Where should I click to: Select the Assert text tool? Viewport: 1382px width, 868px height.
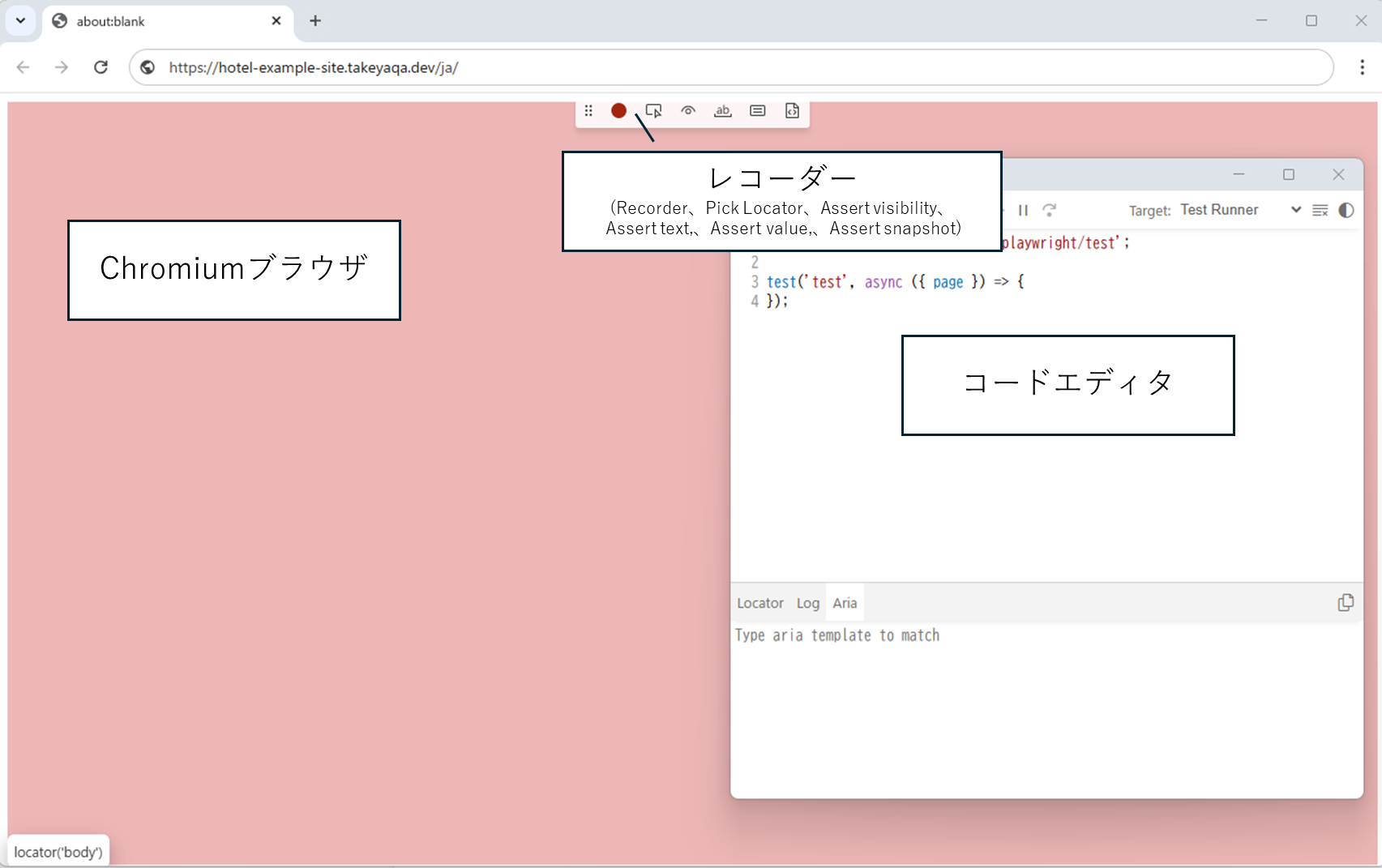pos(723,111)
